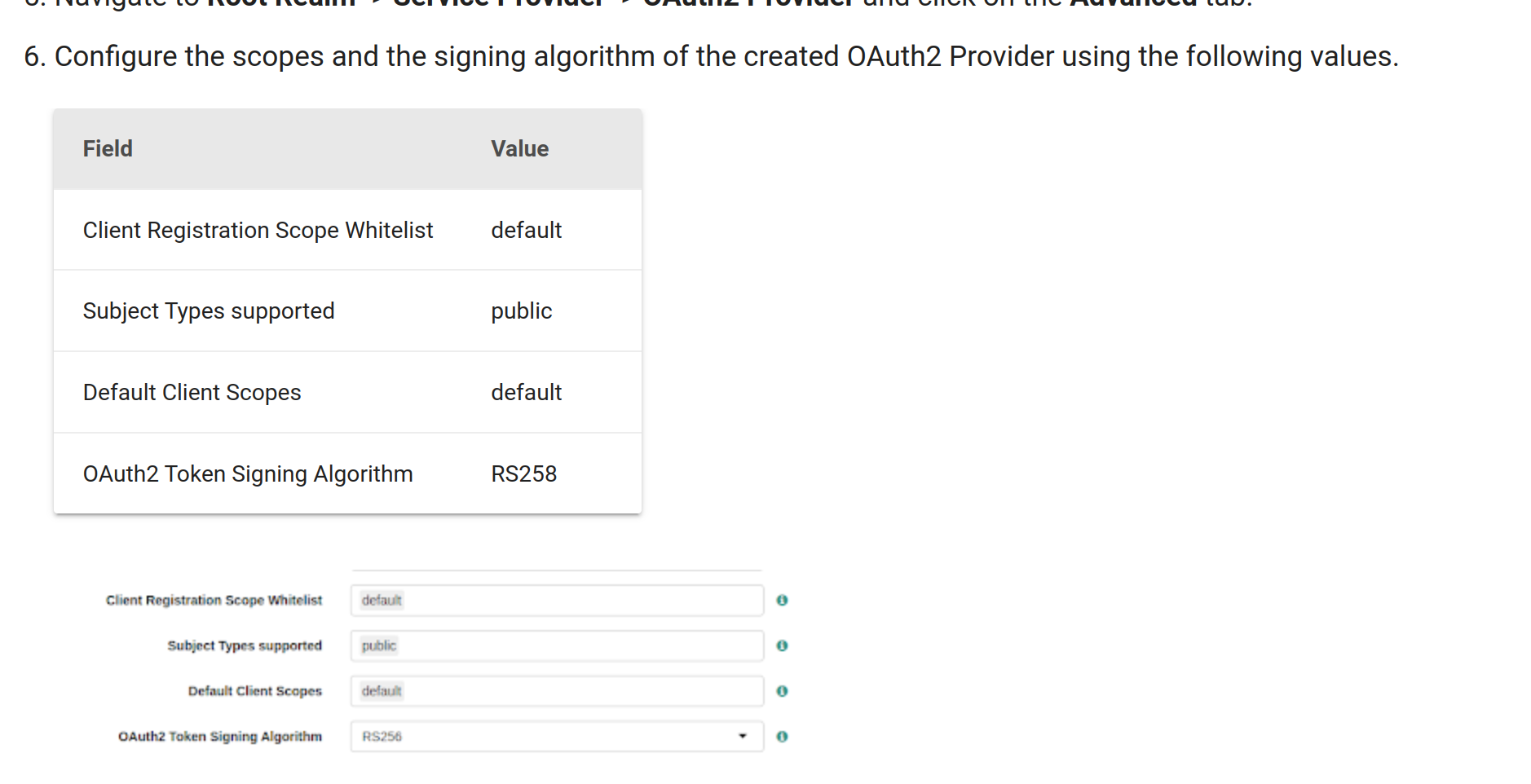Click info icon beside Default Client Scopes field

click(x=782, y=691)
